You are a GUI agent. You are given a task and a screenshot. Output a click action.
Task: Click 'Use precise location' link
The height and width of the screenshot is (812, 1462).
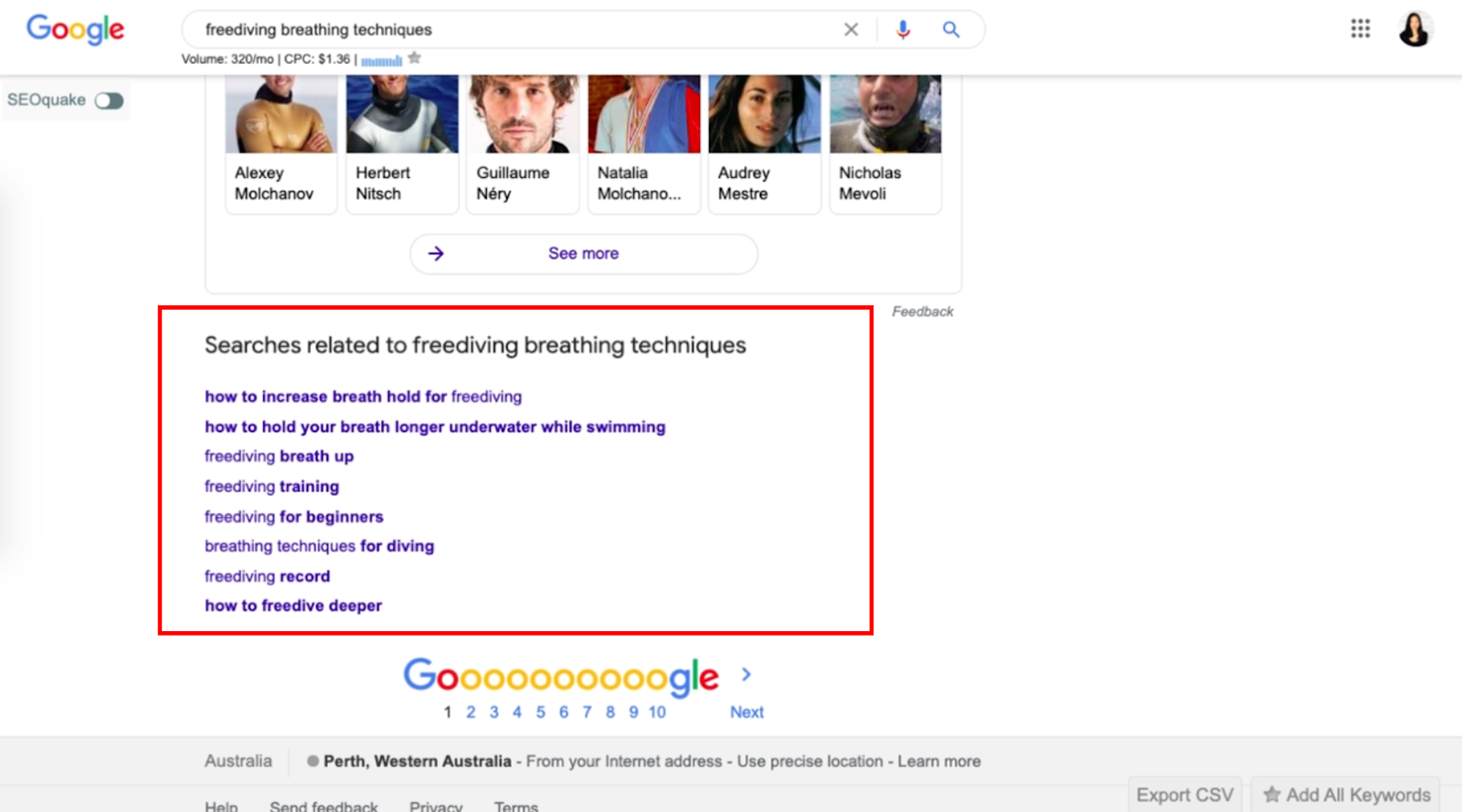(810, 761)
